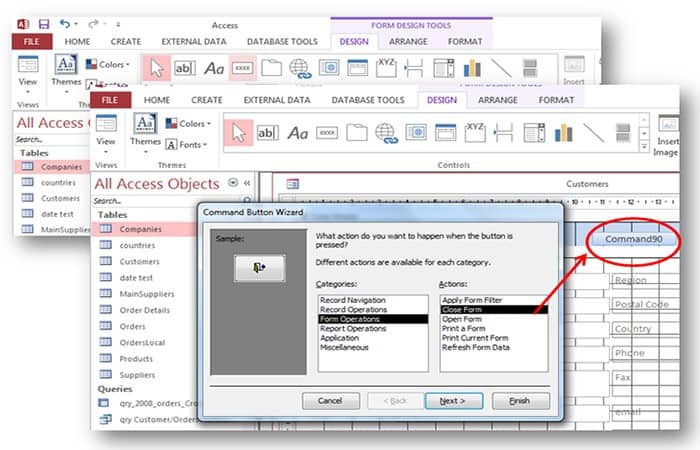Open Customize Quick Access Toolbar dropdown
The width and height of the screenshot is (700, 450).
pos(118,24)
